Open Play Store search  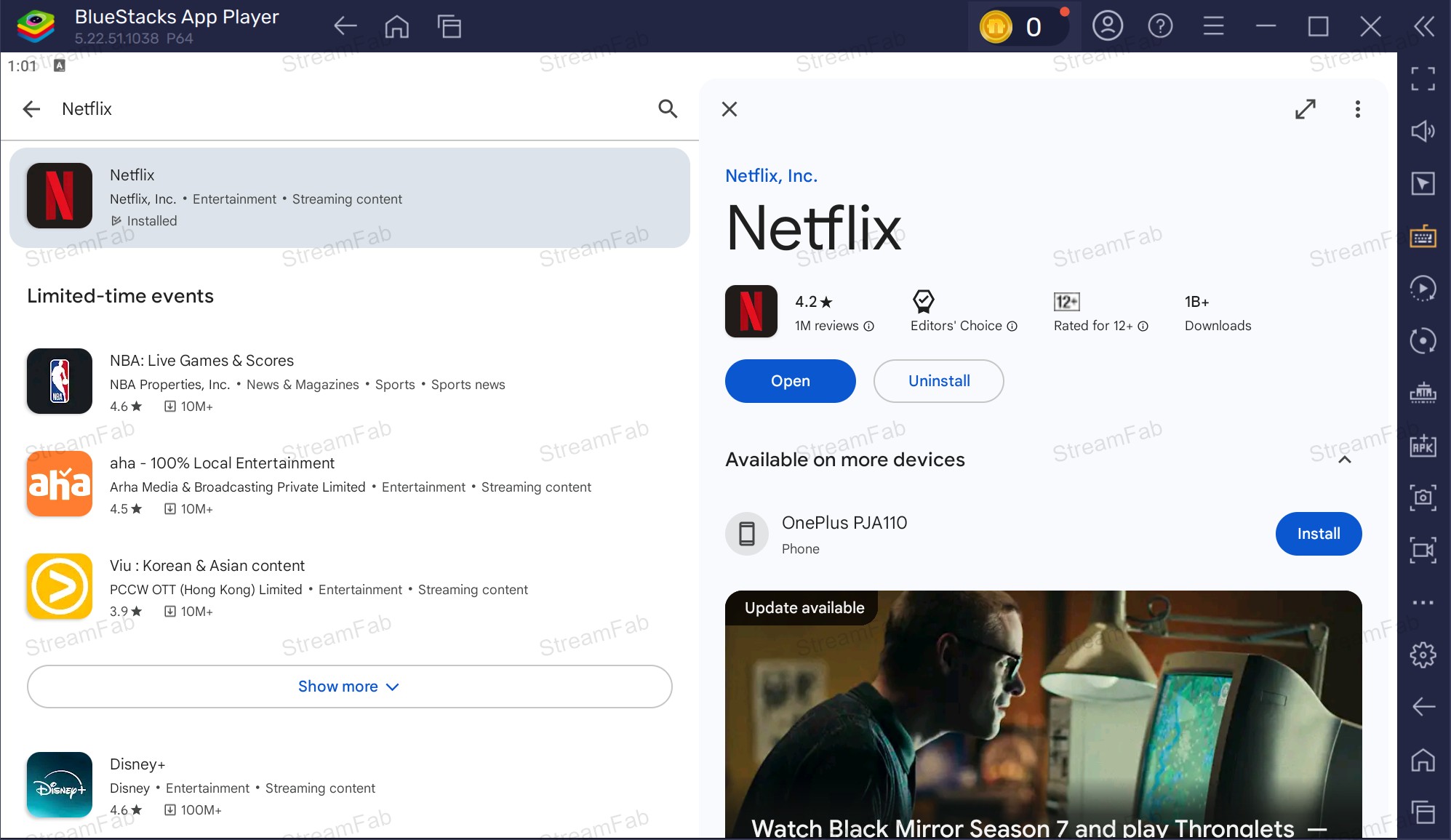(x=668, y=109)
